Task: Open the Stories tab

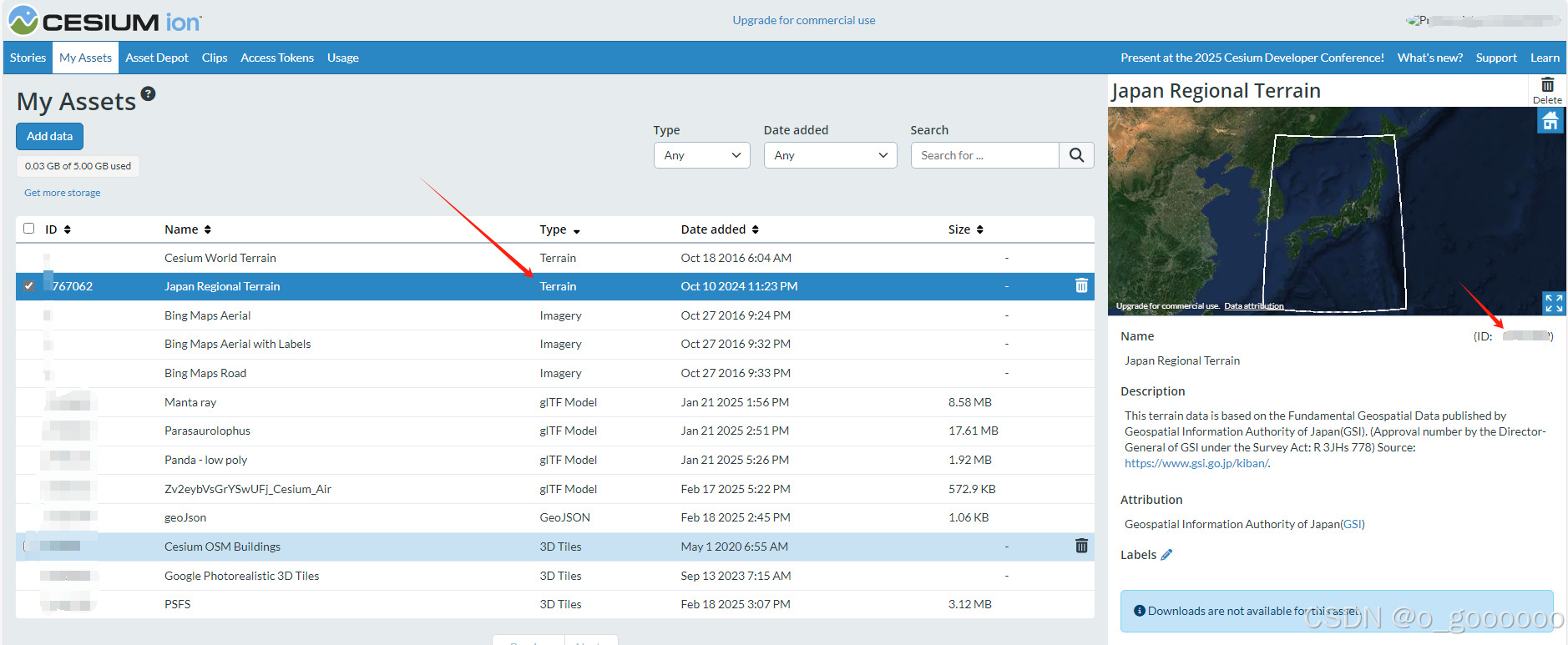Action: 28,58
